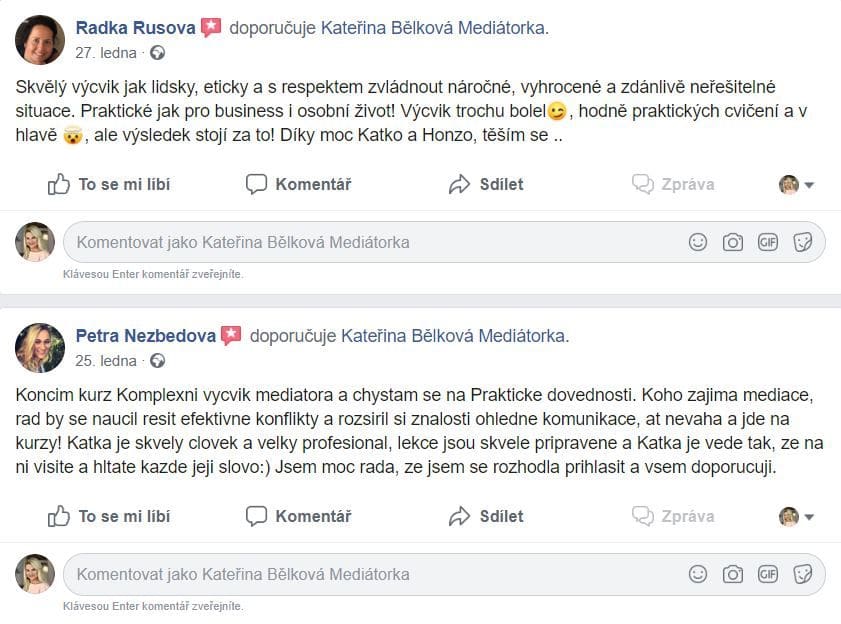The image size is (841, 624).
Task: Open GIF picker in first comment box
Action: (x=768, y=242)
